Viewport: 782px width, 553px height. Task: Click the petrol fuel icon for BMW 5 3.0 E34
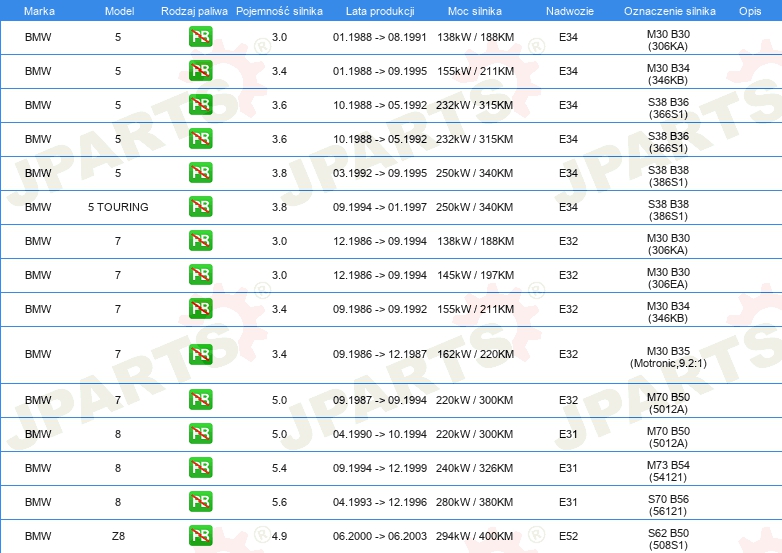[200, 37]
